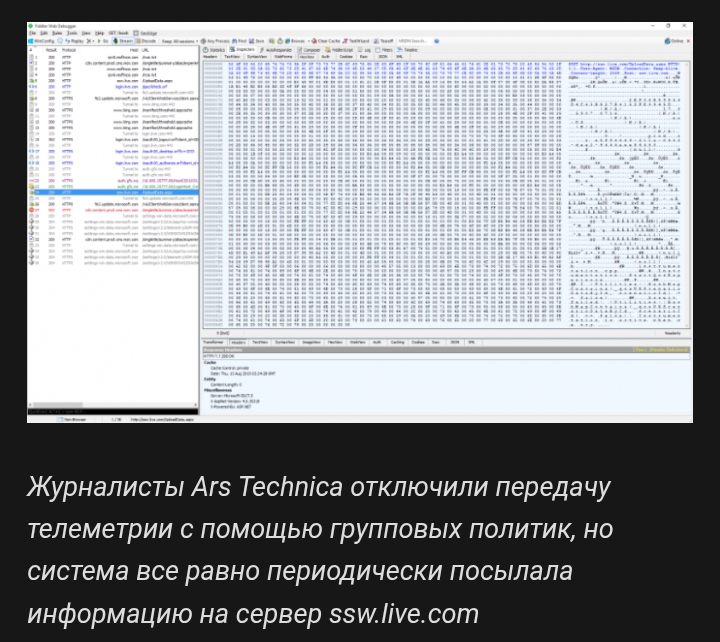
Task: Click the Browse toolbar button
Action: 295,41
